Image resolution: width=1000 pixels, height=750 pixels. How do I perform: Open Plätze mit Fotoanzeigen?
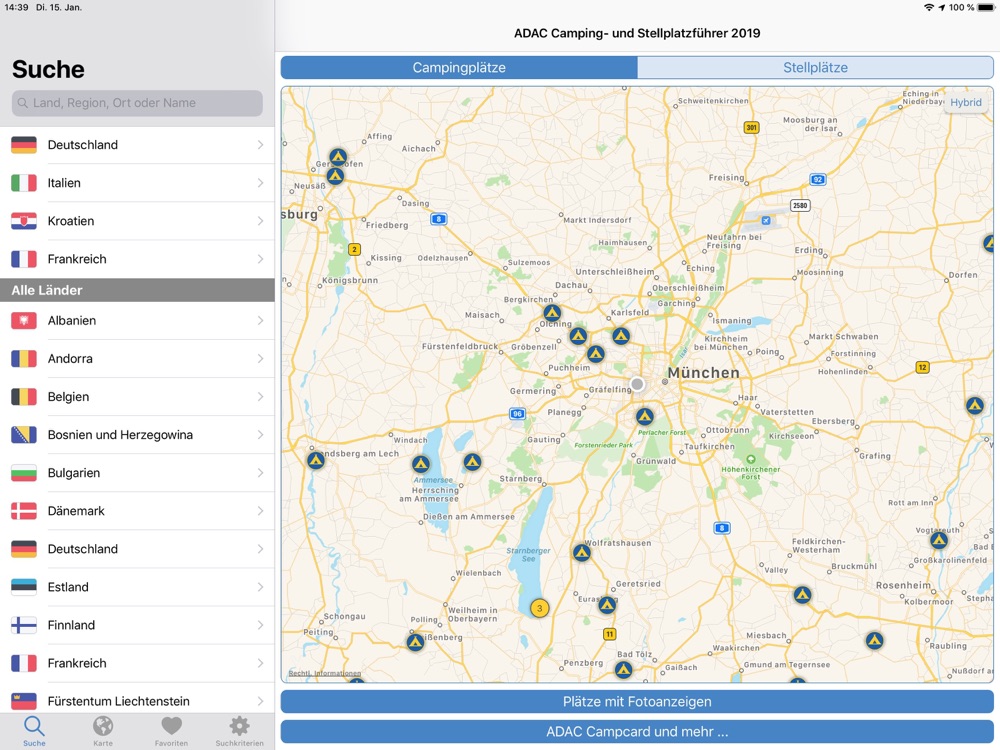637,702
